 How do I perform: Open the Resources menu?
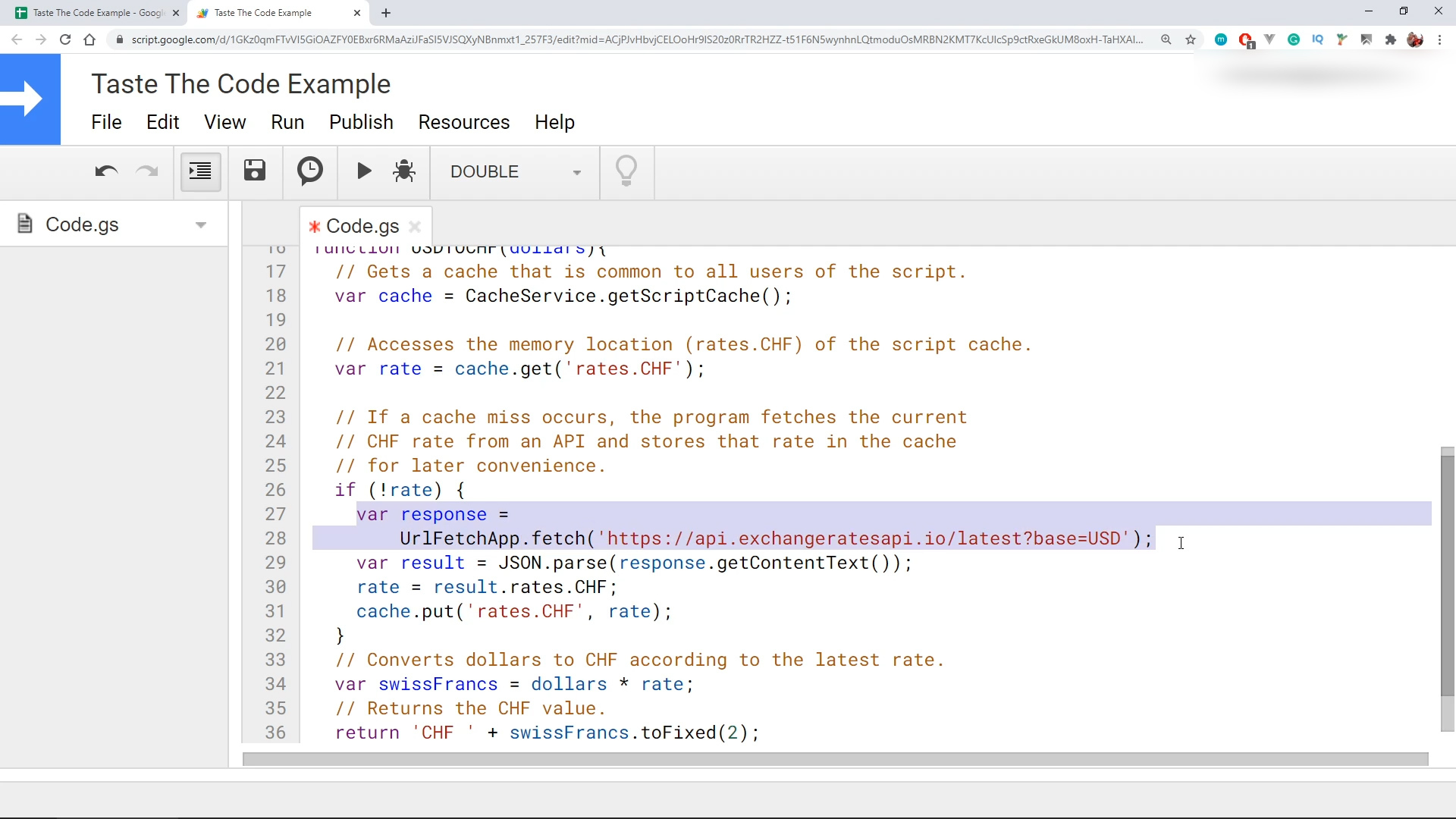[463, 122]
